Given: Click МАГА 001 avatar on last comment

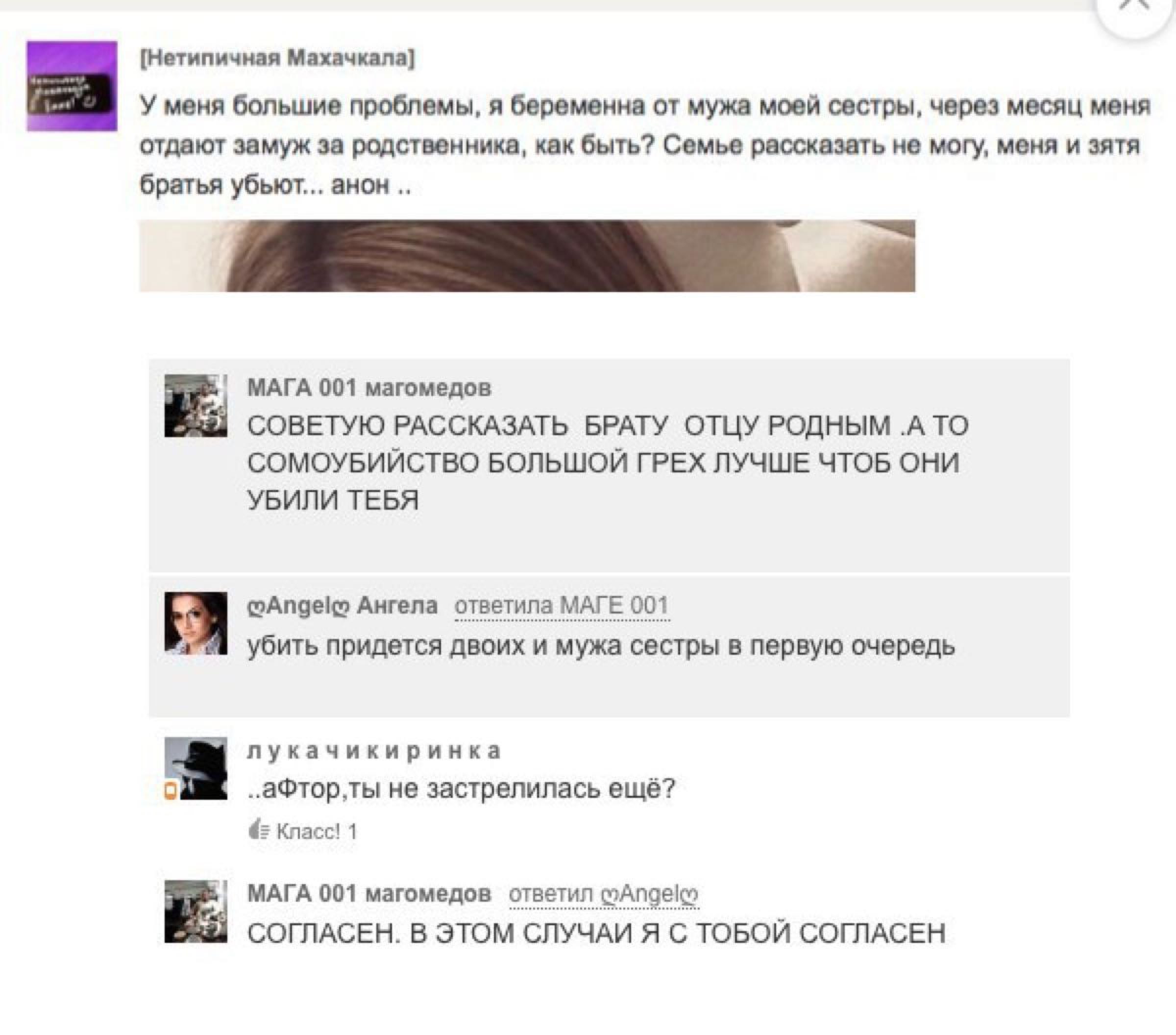Looking at the screenshot, I should [x=196, y=912].
